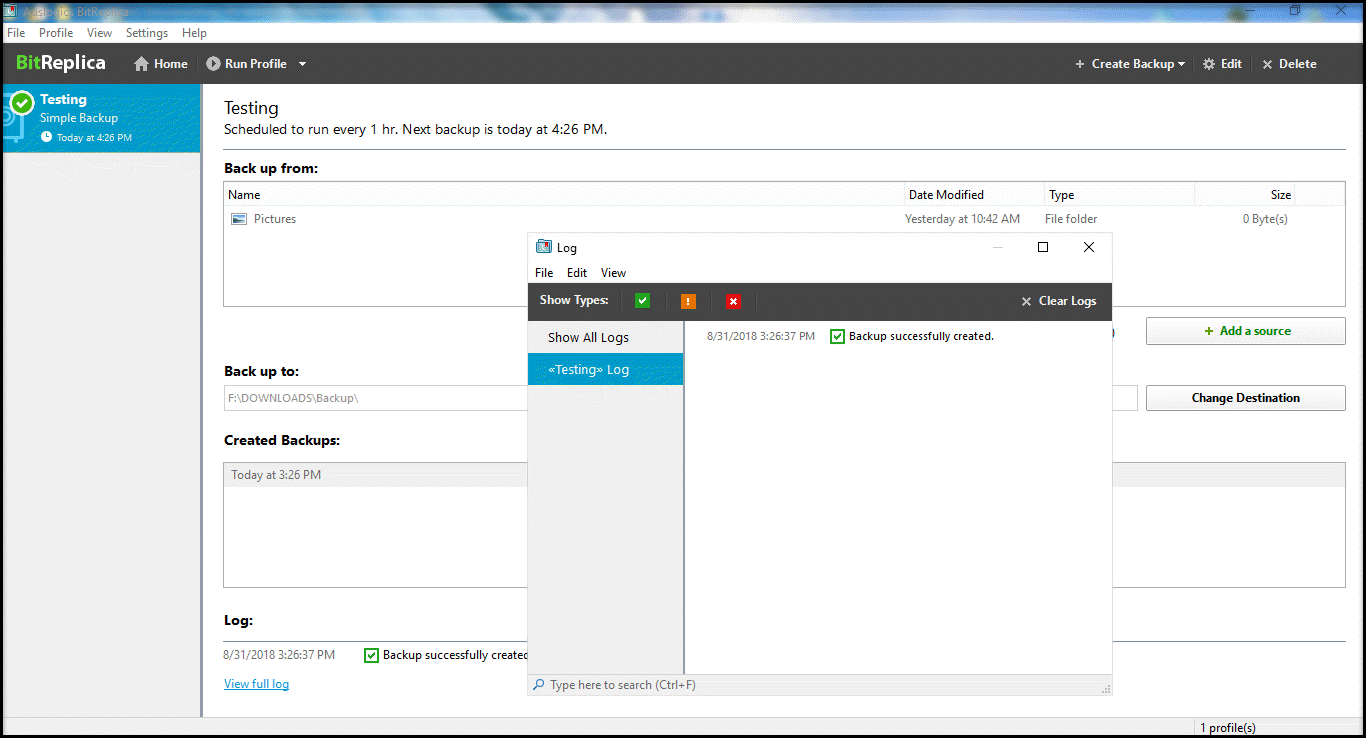The height and width of the screenshot is (738, 1366).
Task: Click the main window log entry green check icon
Action: pyautogui.click(x=371, y=655)
